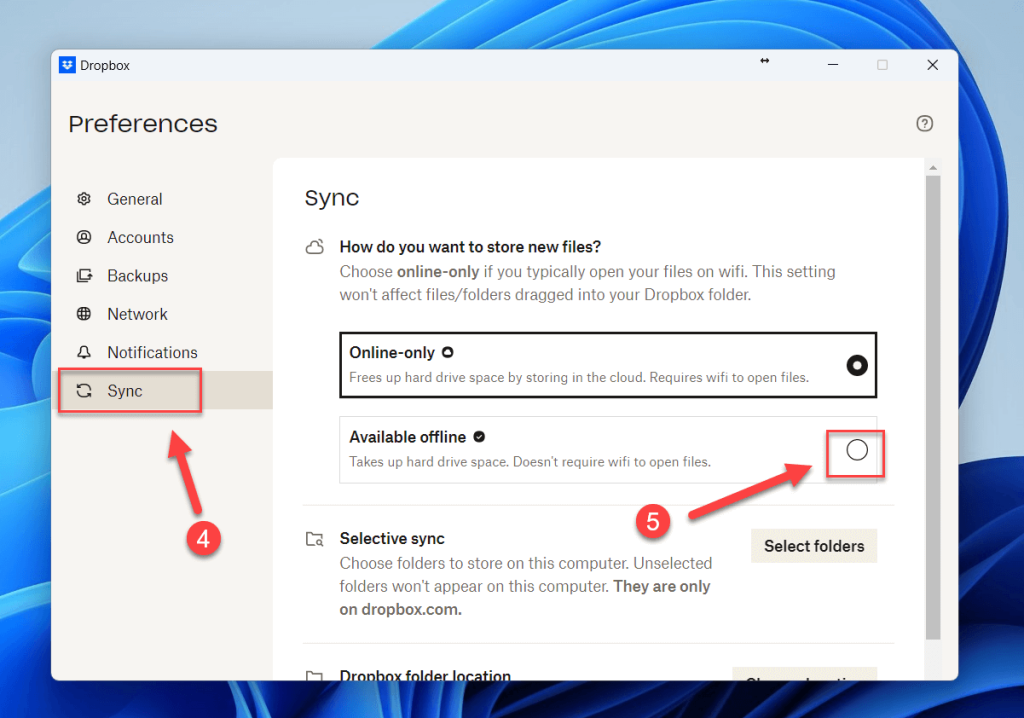Click "Takes up hard drive space" description
The image size is (1024, 718).
pos(530,462)
